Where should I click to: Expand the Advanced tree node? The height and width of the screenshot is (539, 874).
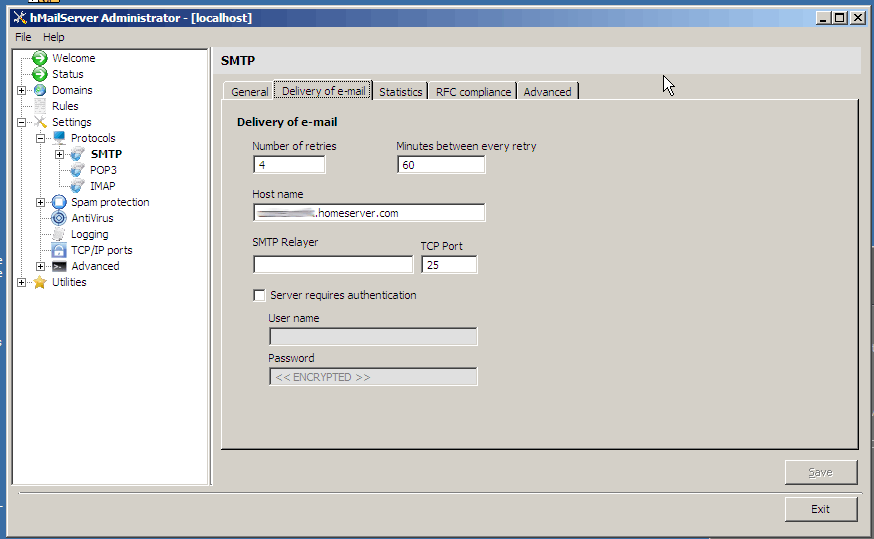(x=40, y=266)
